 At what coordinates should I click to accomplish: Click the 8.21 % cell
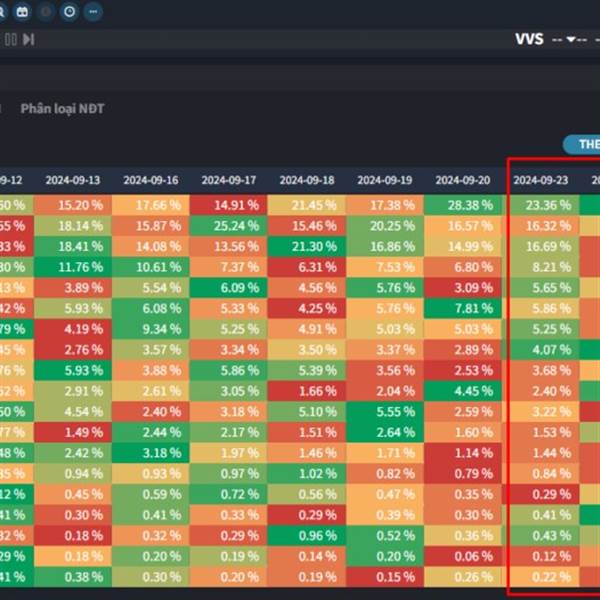541,267
